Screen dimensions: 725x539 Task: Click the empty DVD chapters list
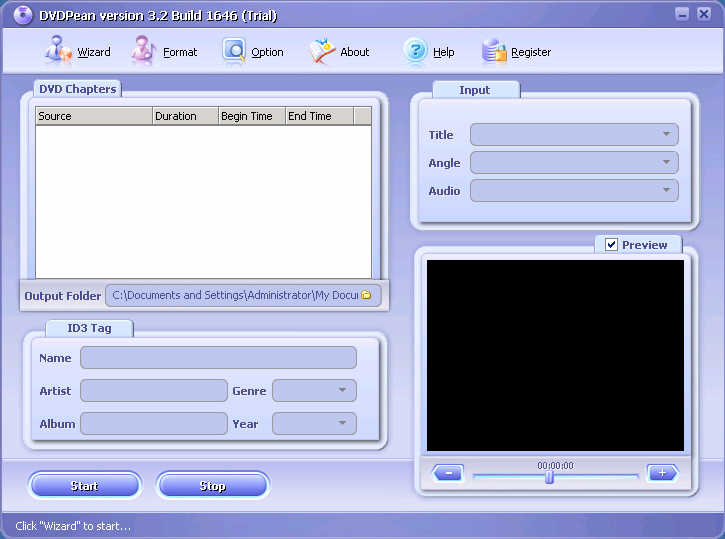pos(203,202)
